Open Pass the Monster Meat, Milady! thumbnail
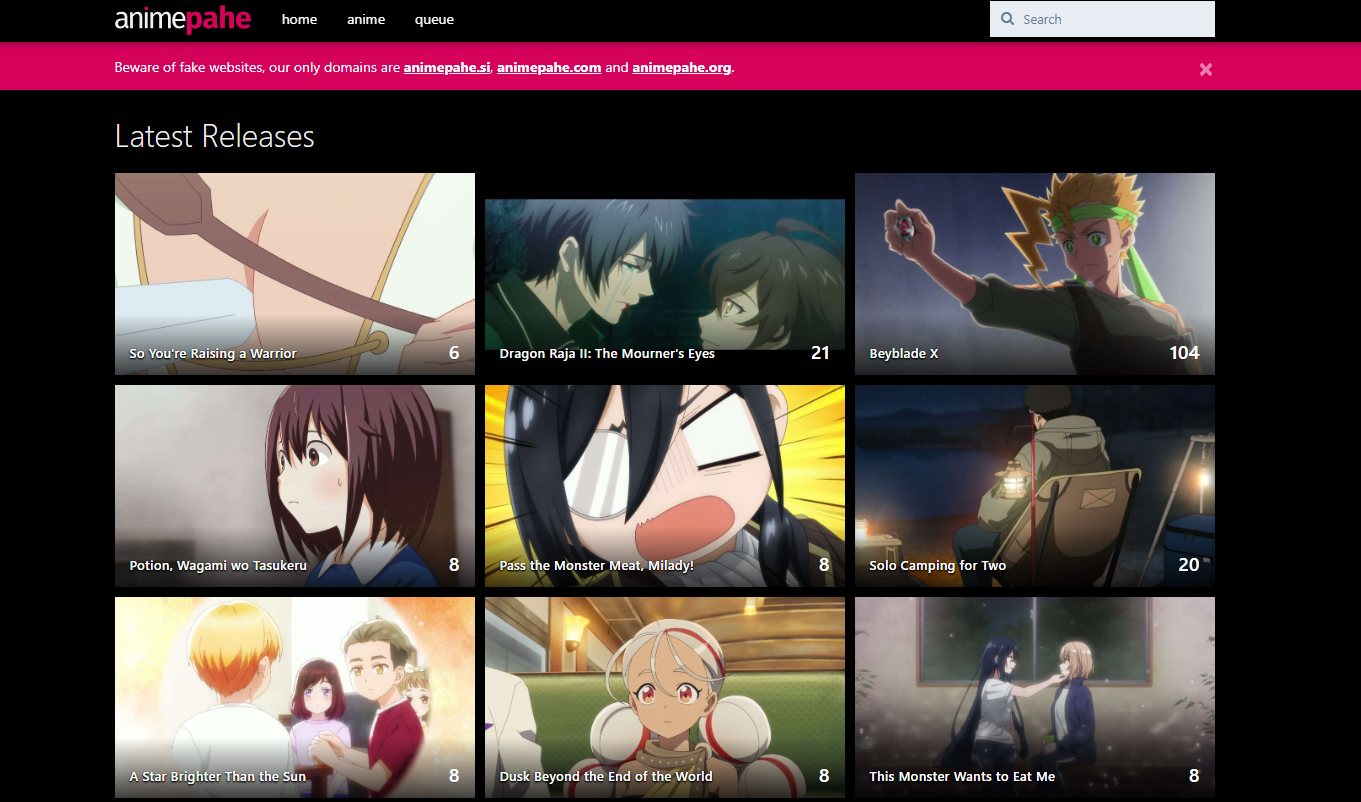 (x=665, y=486)
